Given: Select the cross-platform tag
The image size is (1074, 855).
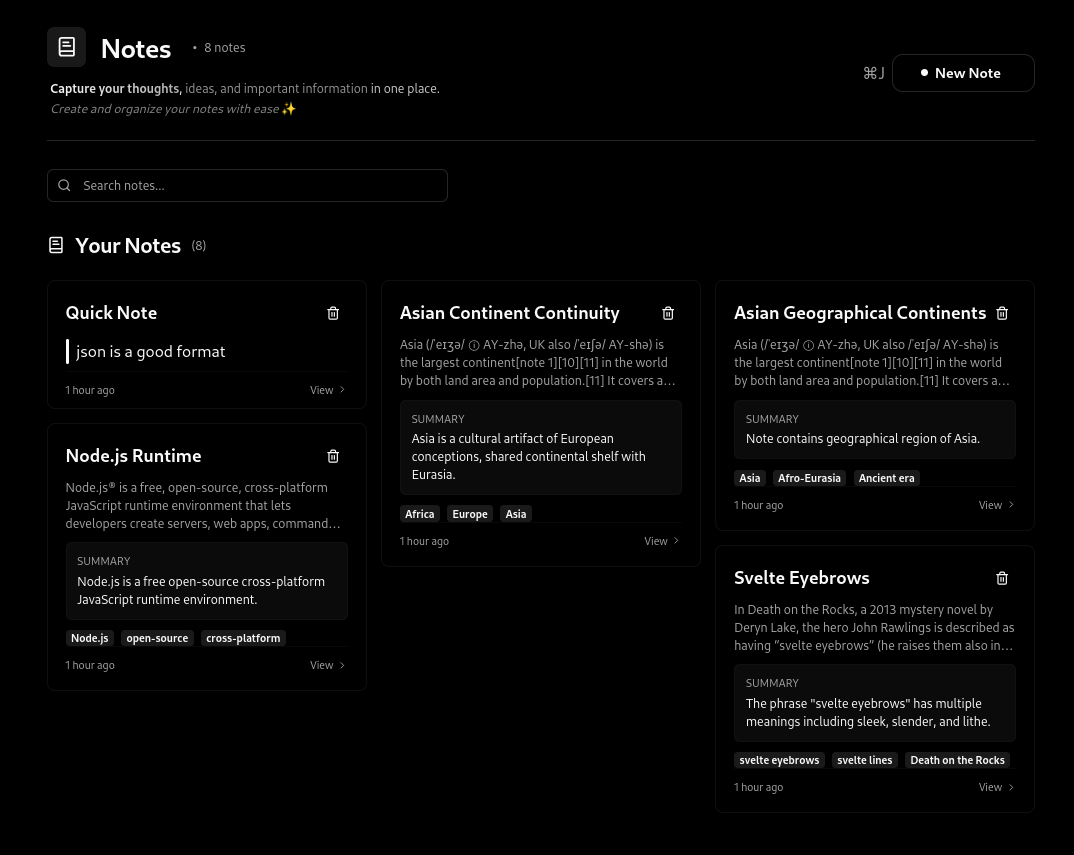Looking at the screenshot, I should [x=243, y=638].
